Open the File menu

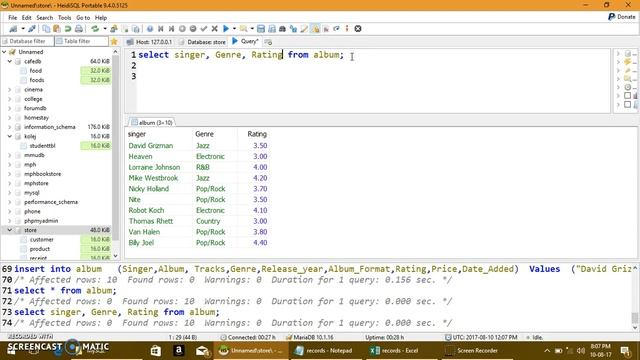pyautogui.click(x=13, y=18)
